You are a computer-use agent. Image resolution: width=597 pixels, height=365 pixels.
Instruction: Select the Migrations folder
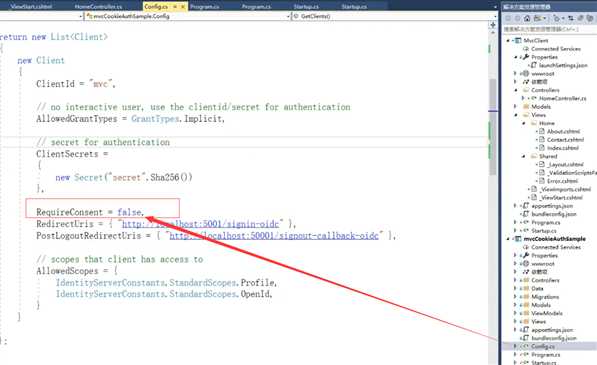coord(545,297)
